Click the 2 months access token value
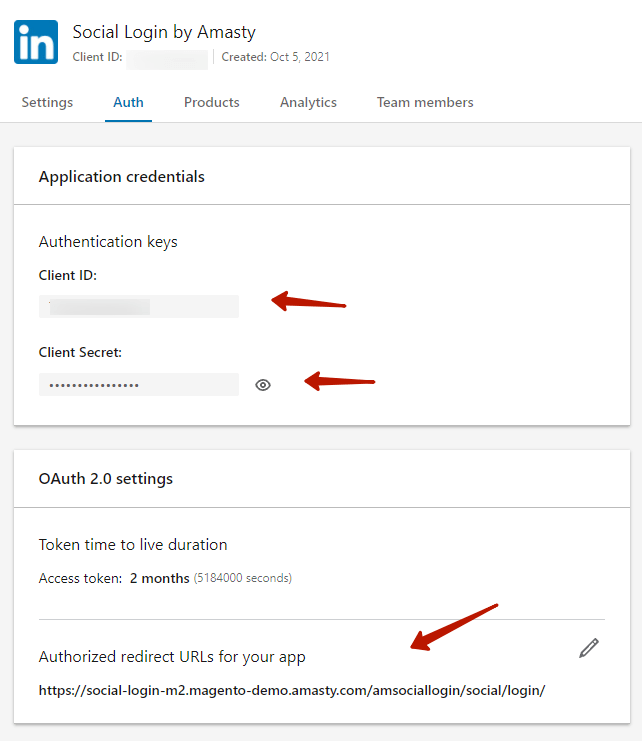 pos(160,578)
